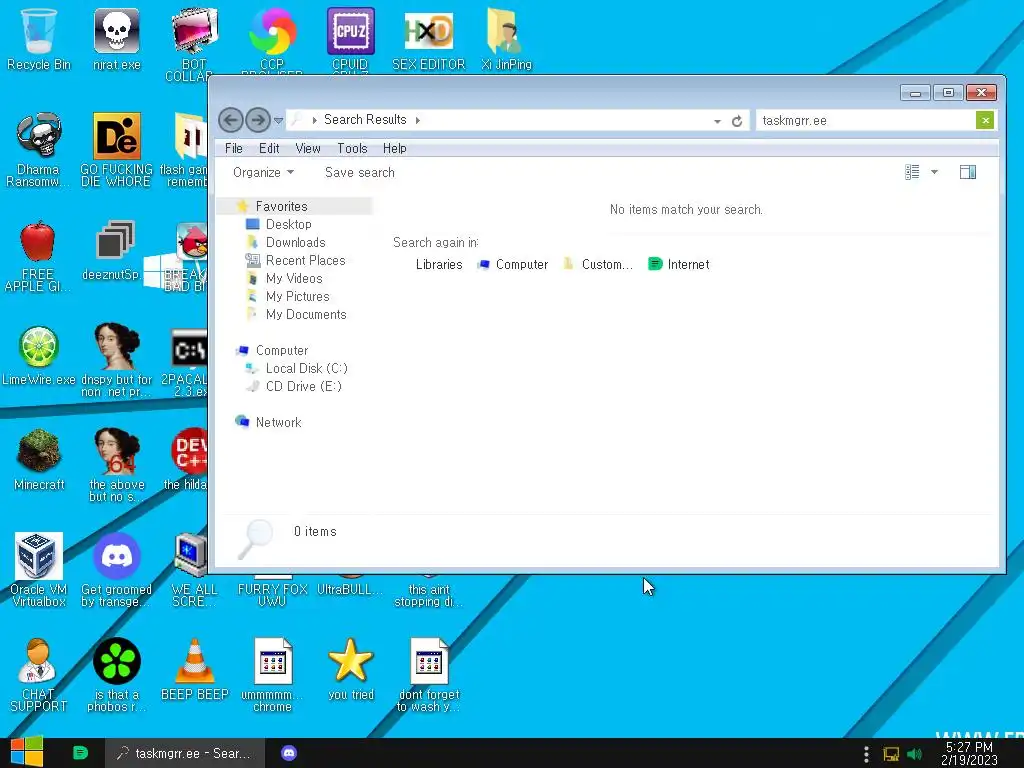
Task: Open the Discord Get groomed desktop icon
Action: coord(116,569)
